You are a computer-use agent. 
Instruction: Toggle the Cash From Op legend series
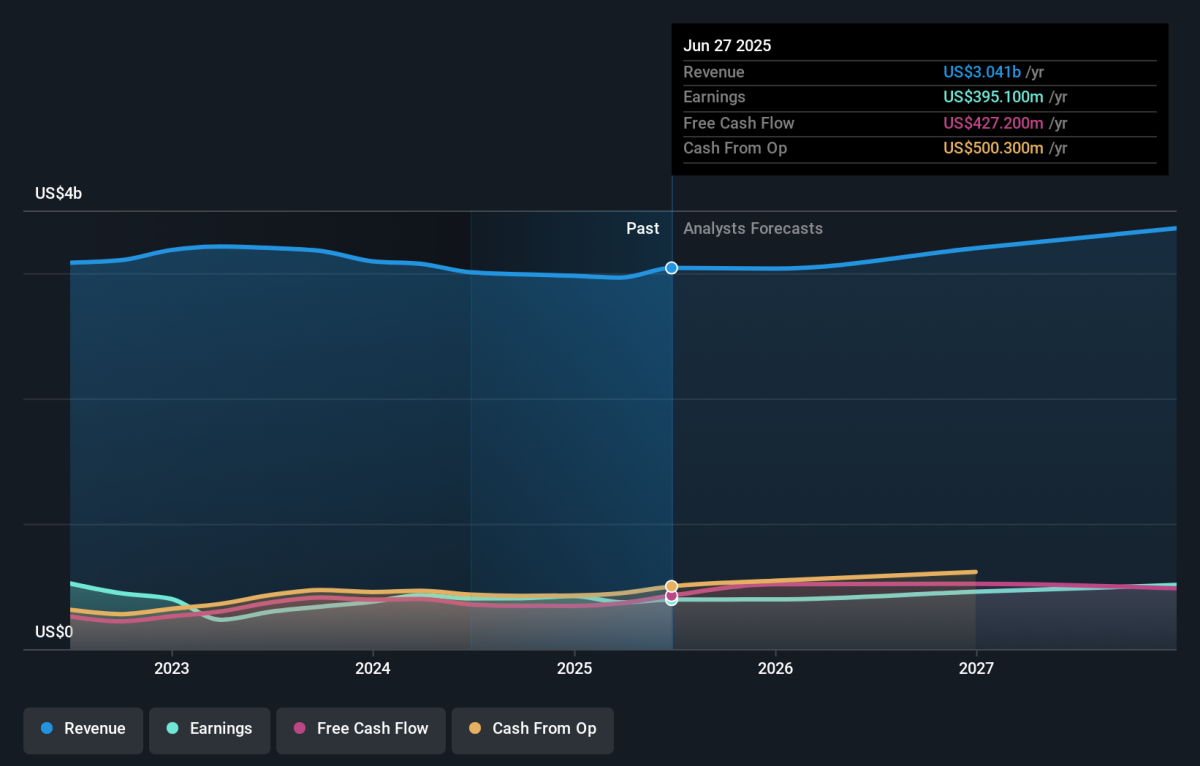(x=532, y=729)
